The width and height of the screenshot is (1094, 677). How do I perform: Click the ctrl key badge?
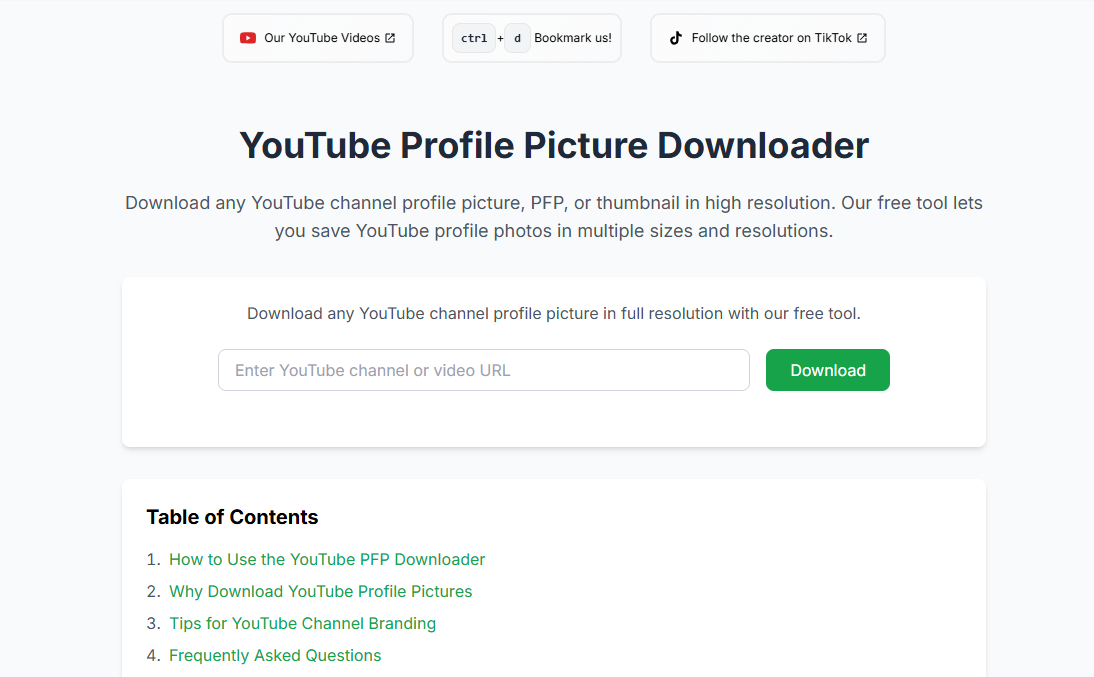[x=474, y=39]
